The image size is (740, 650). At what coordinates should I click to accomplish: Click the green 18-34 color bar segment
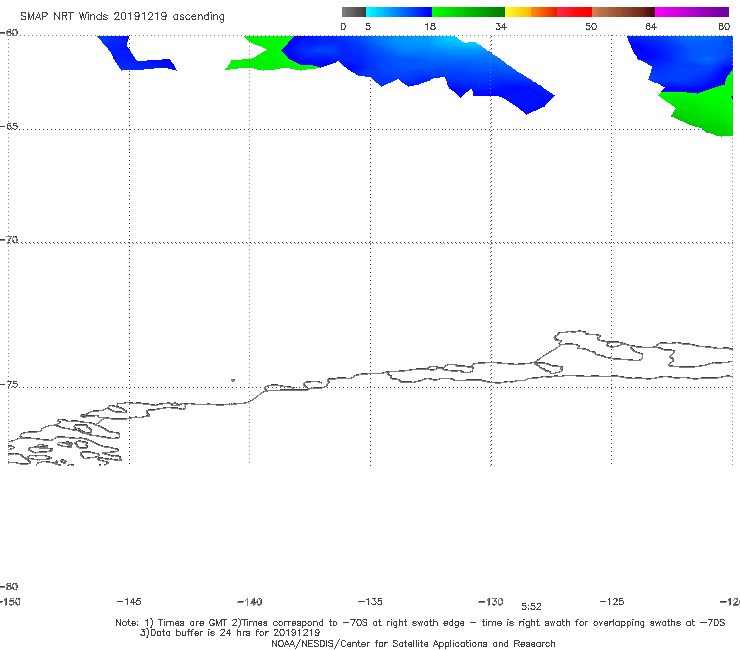(x=468, y=12)
